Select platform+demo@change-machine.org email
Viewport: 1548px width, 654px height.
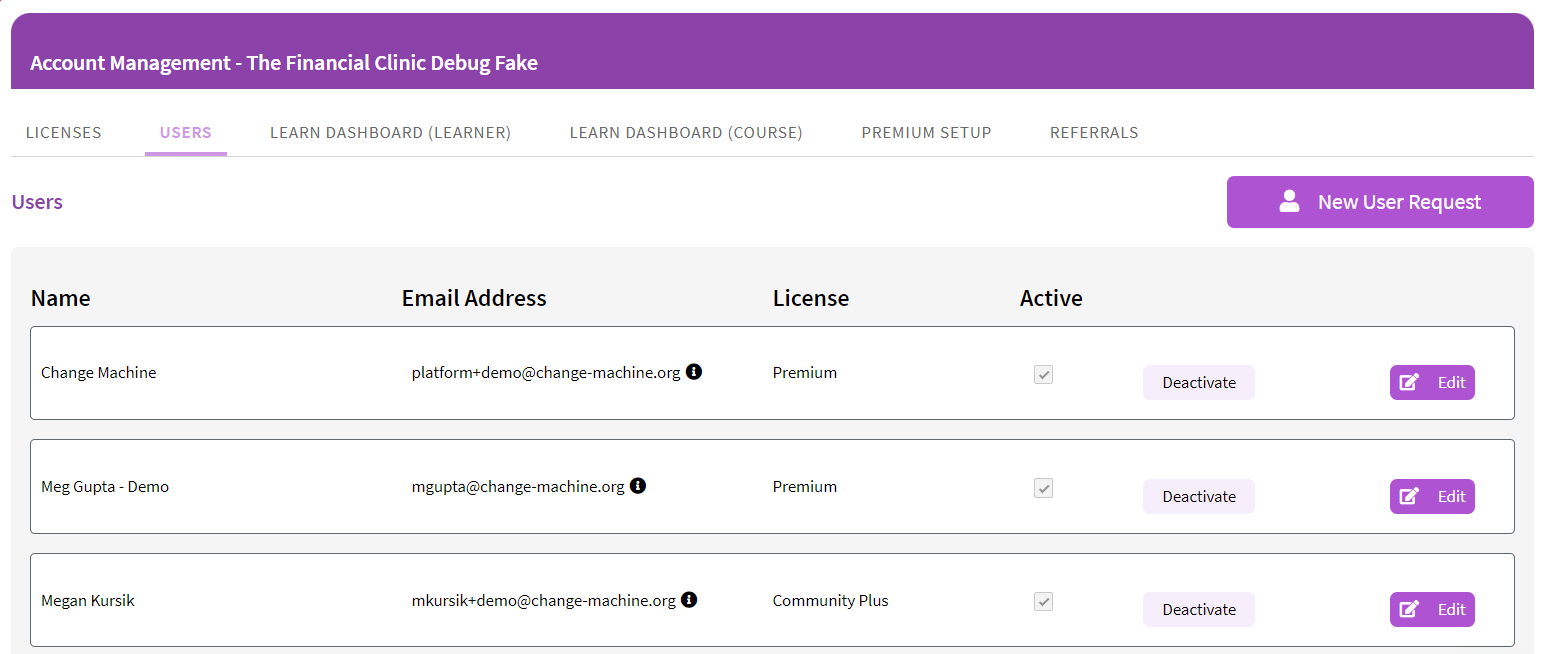[x=546, y=373]
